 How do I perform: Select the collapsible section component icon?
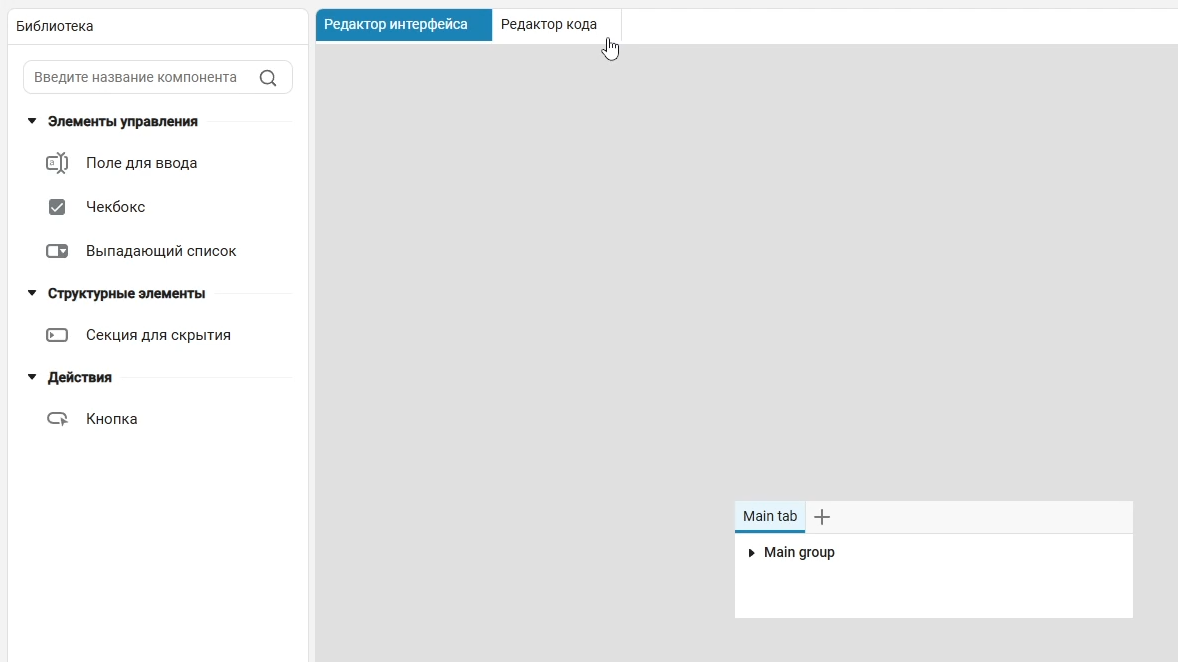tap(57, 335)
